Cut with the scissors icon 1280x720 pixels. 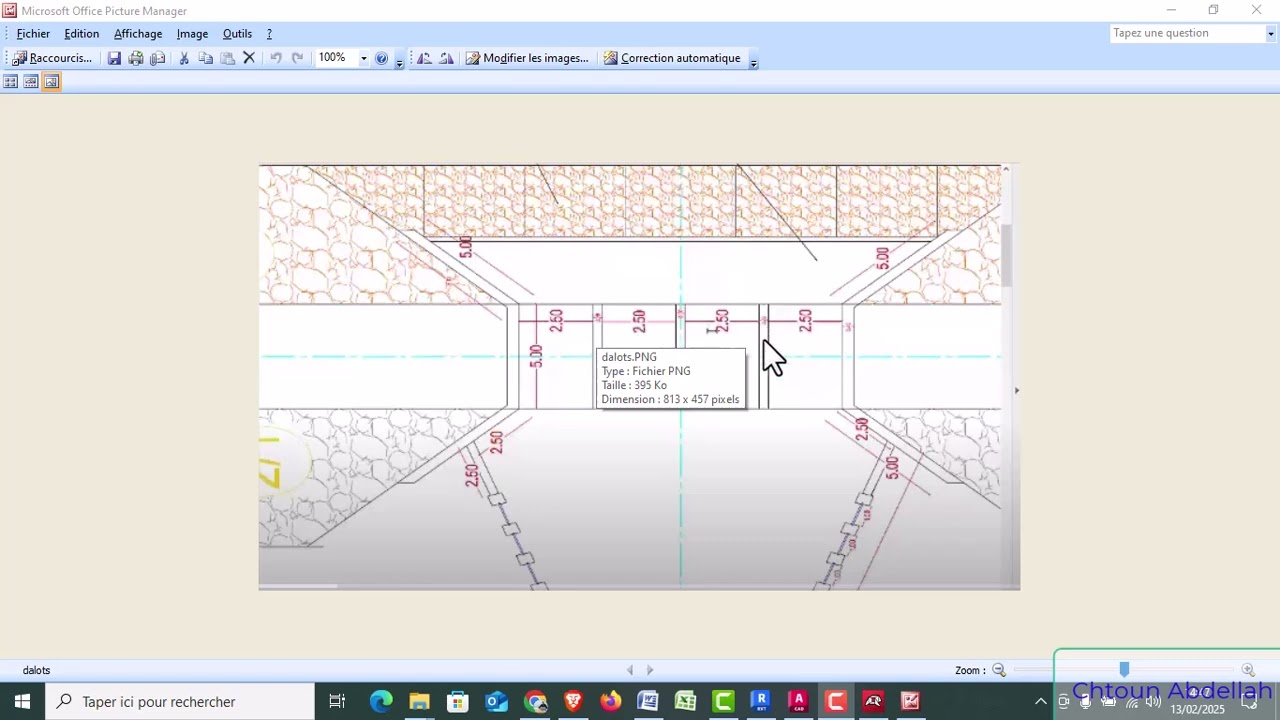pyautogui.click(x=184, y=58)
